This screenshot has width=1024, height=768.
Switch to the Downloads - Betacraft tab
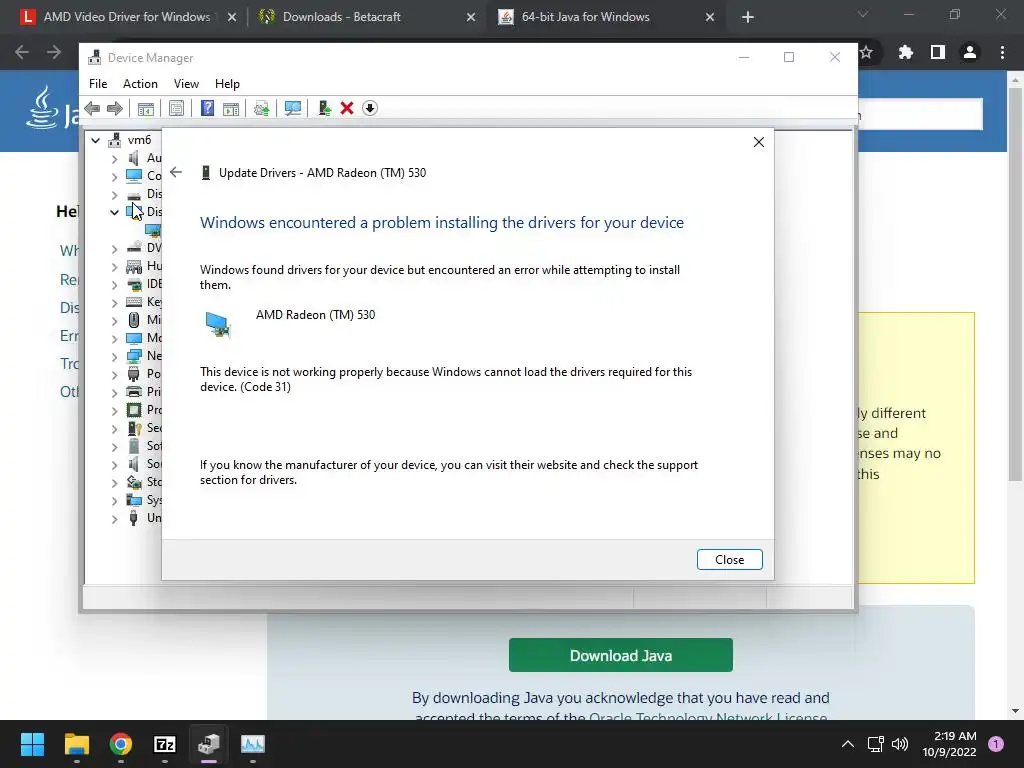[342, 17]
